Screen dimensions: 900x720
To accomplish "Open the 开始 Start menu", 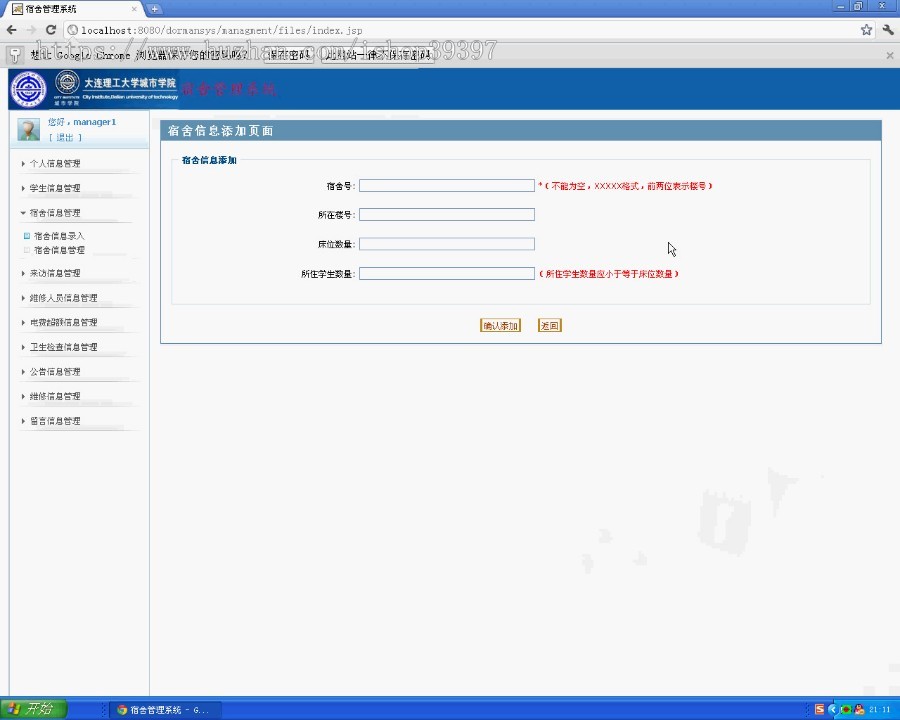I will click(x=33, y=709).
